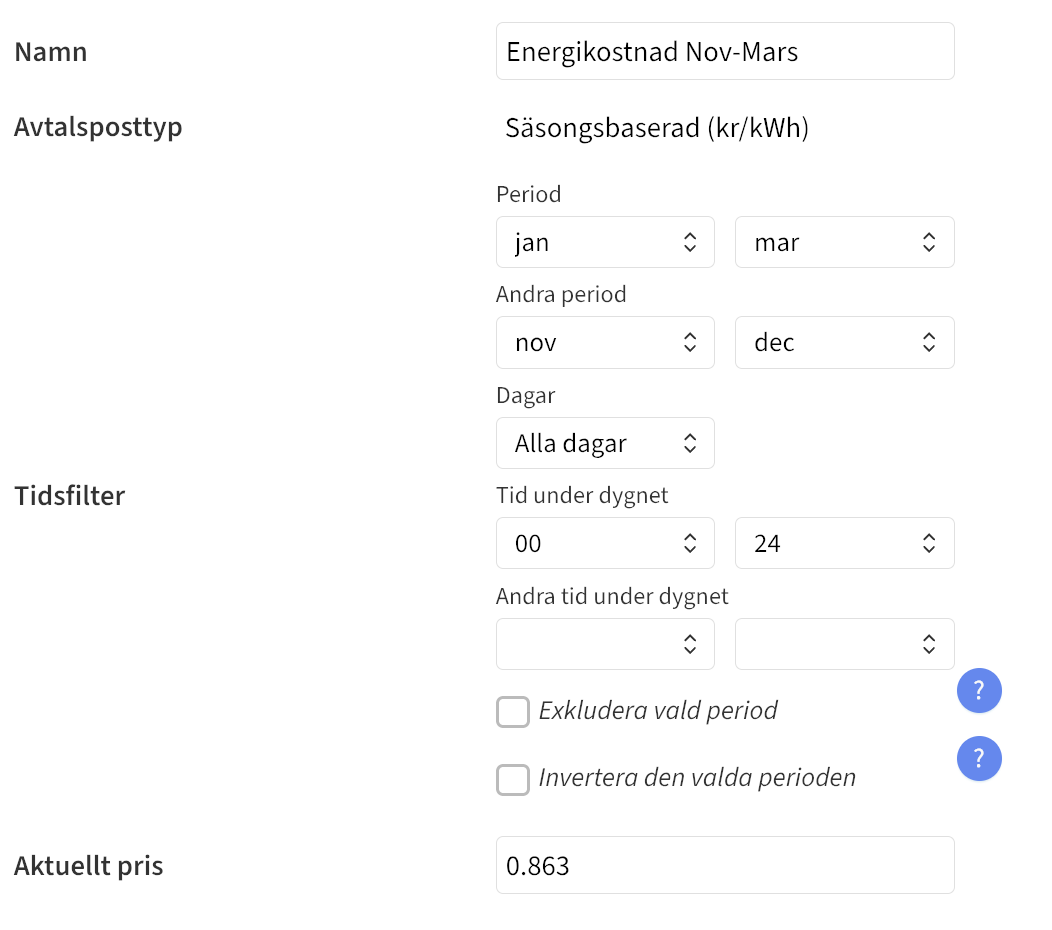Click the Invertera den valda perioden label

tap(697, 778)
